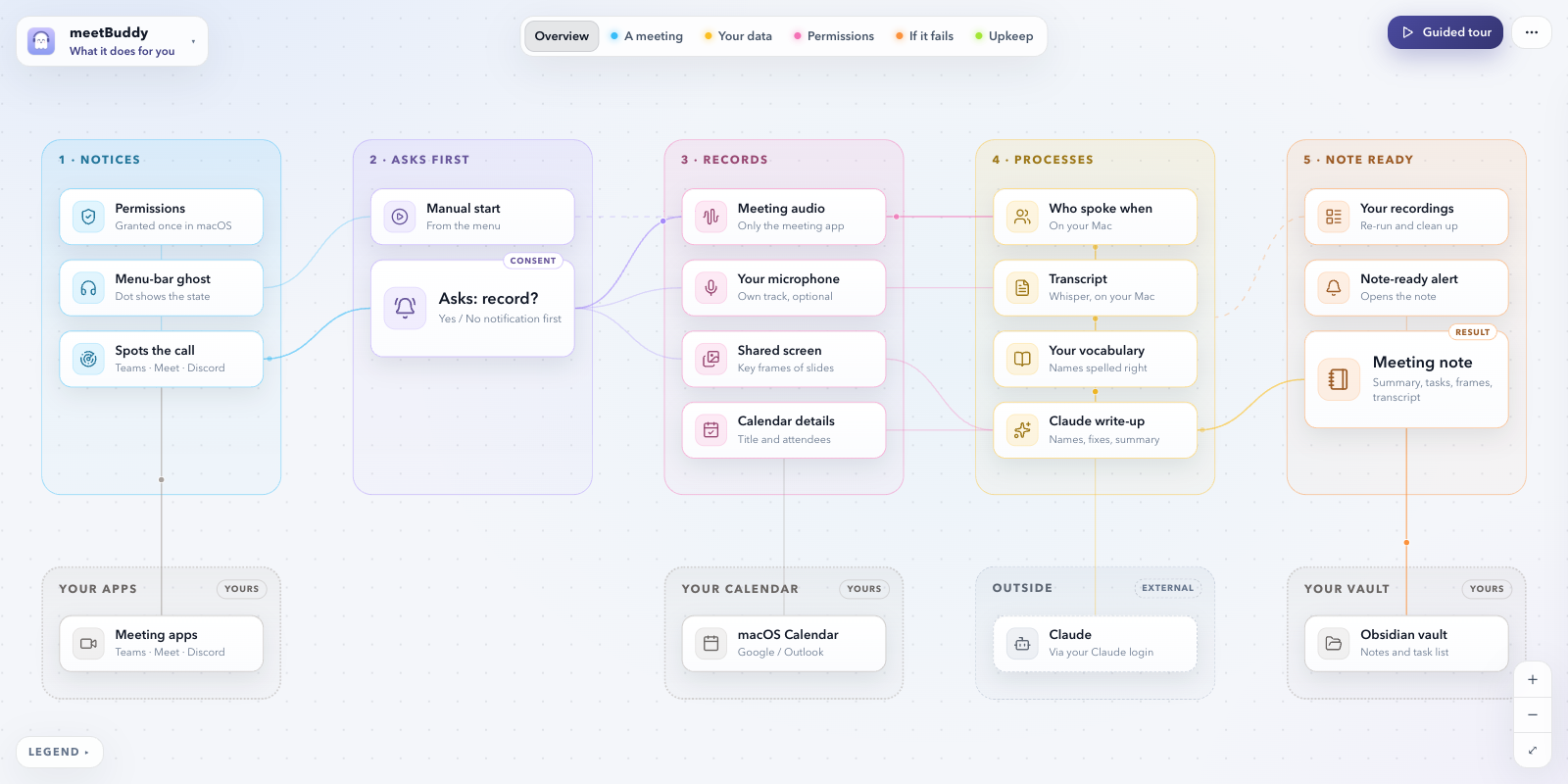Click the '5 · NOTE READY' column heading
Screen dimensions: 1568x784
(x=1358, y=160)
